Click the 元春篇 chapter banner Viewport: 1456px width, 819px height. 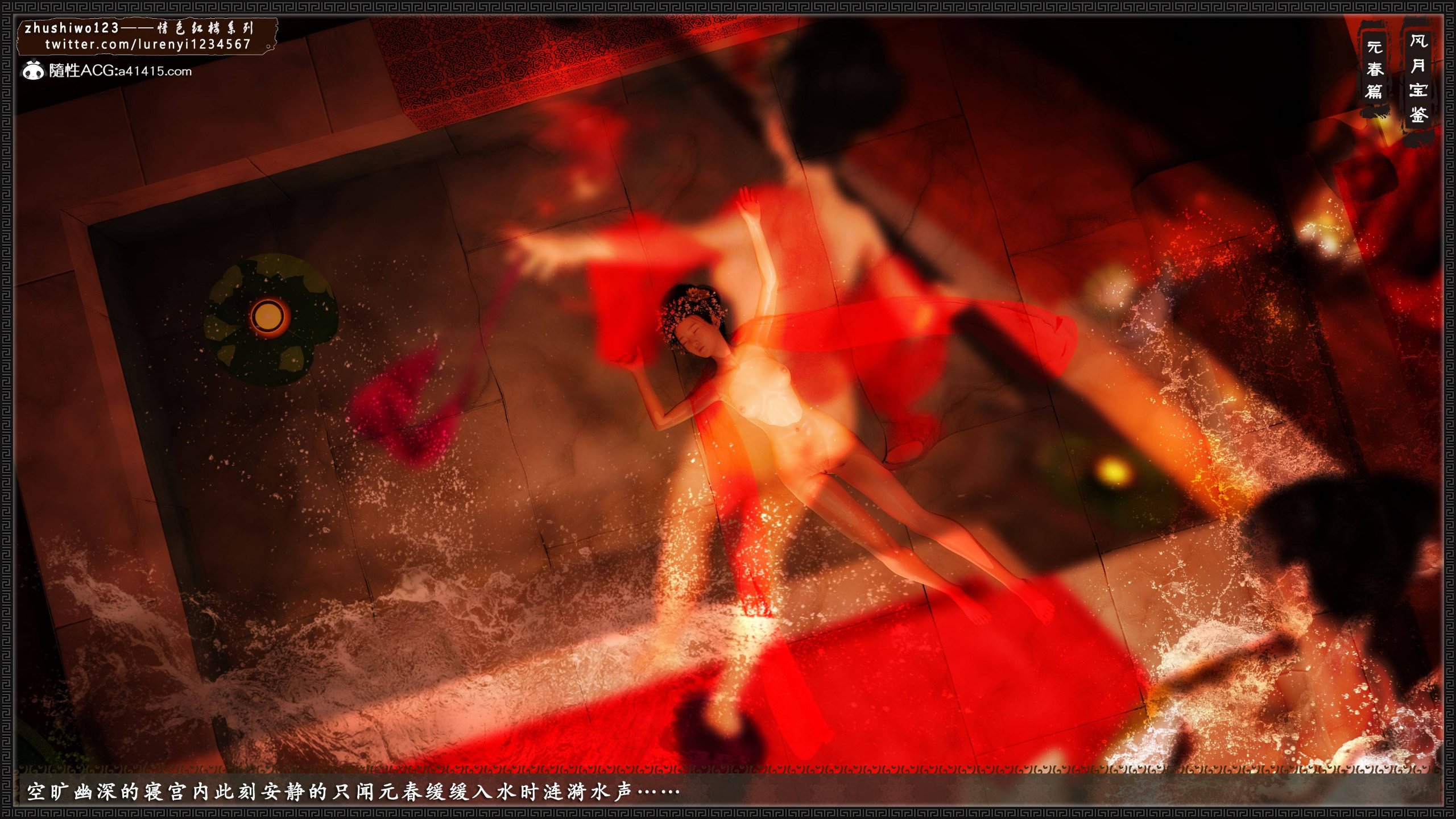(1375, 69)
